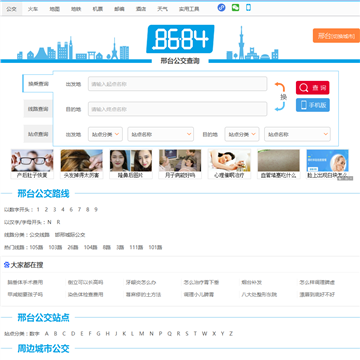Open routes starting with letter N
360x360 pixels.
[49, 222]
